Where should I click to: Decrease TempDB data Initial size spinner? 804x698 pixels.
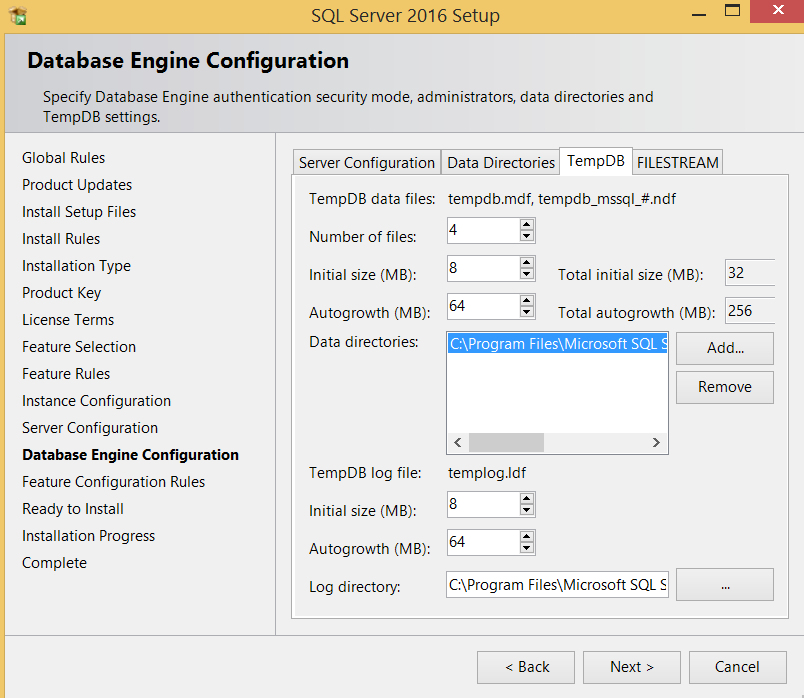[527, 274]
